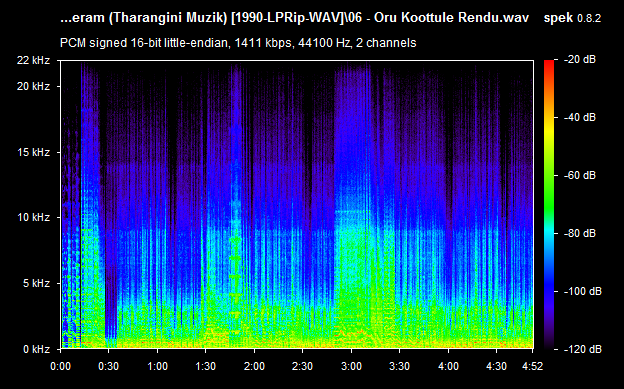This screenshot has width=624, height=389.
Task: Click the 22 kHz frequency label
Action: [x=33, y=61]
